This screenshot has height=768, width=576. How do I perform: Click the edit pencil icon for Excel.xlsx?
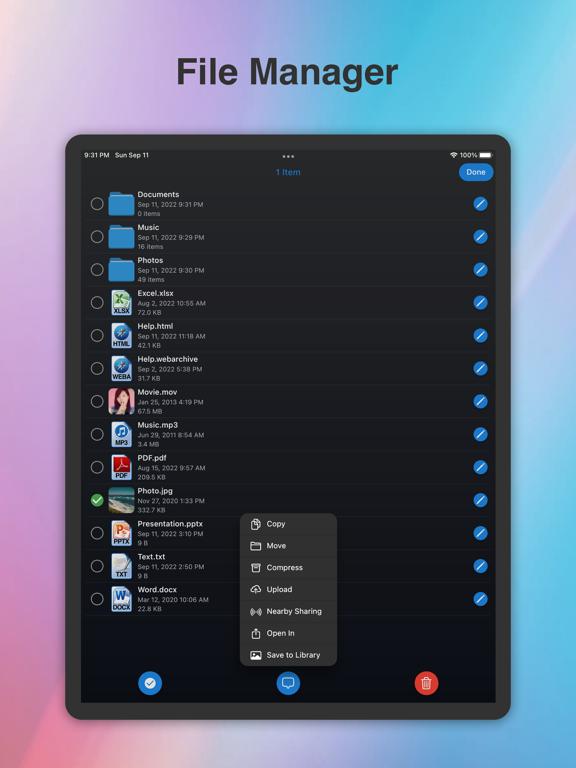[480, 303]
